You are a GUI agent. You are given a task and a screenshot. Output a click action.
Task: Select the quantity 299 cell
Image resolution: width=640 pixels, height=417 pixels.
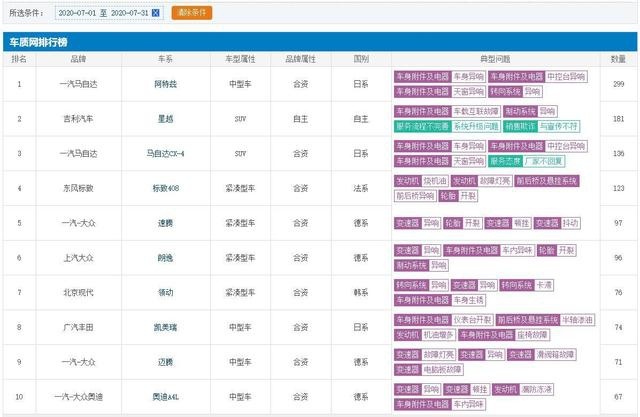point(618,84)
